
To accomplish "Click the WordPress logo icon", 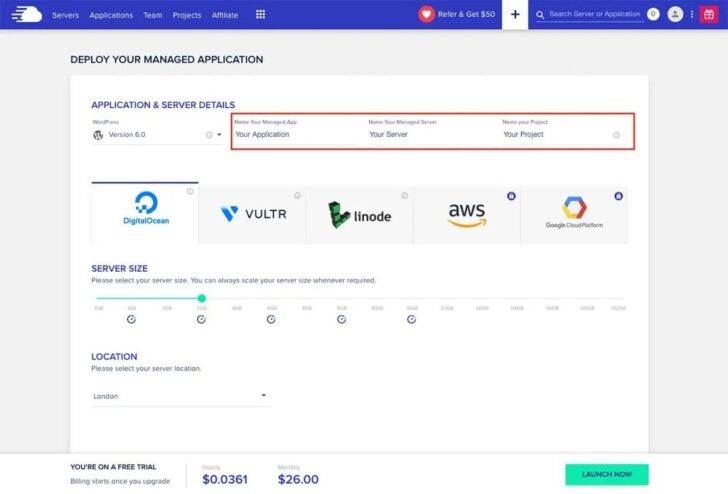I will click(98, 135).
